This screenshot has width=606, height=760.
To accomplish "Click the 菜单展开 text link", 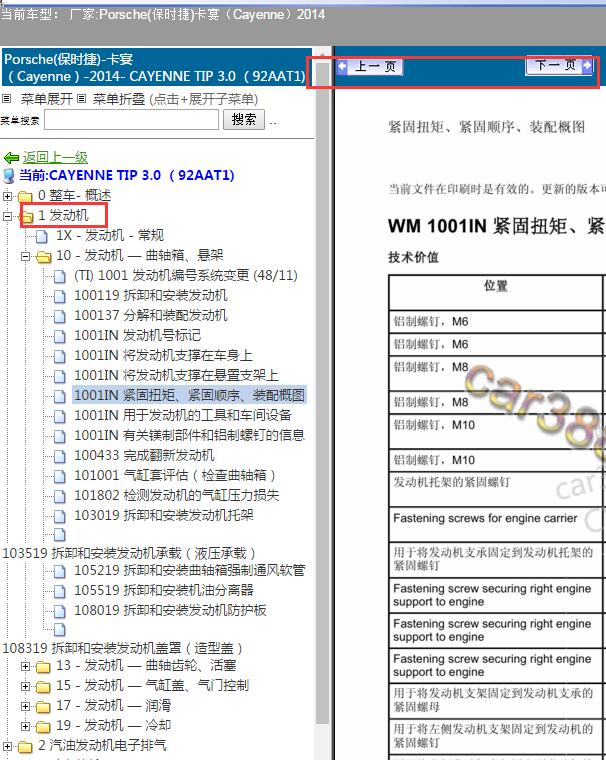I will point(46,99).
